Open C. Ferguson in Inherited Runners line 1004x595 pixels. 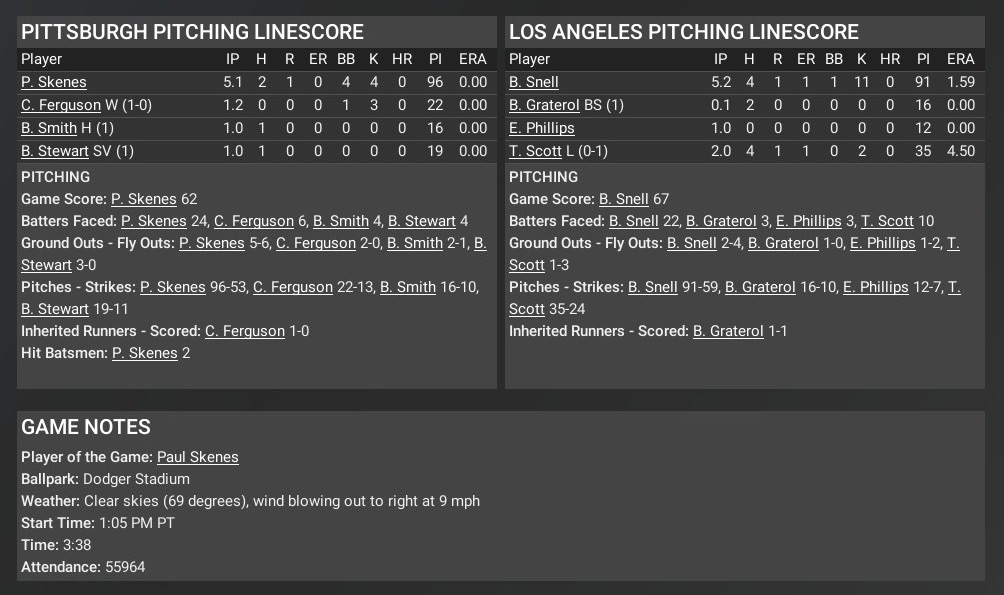tap(244, 331)
